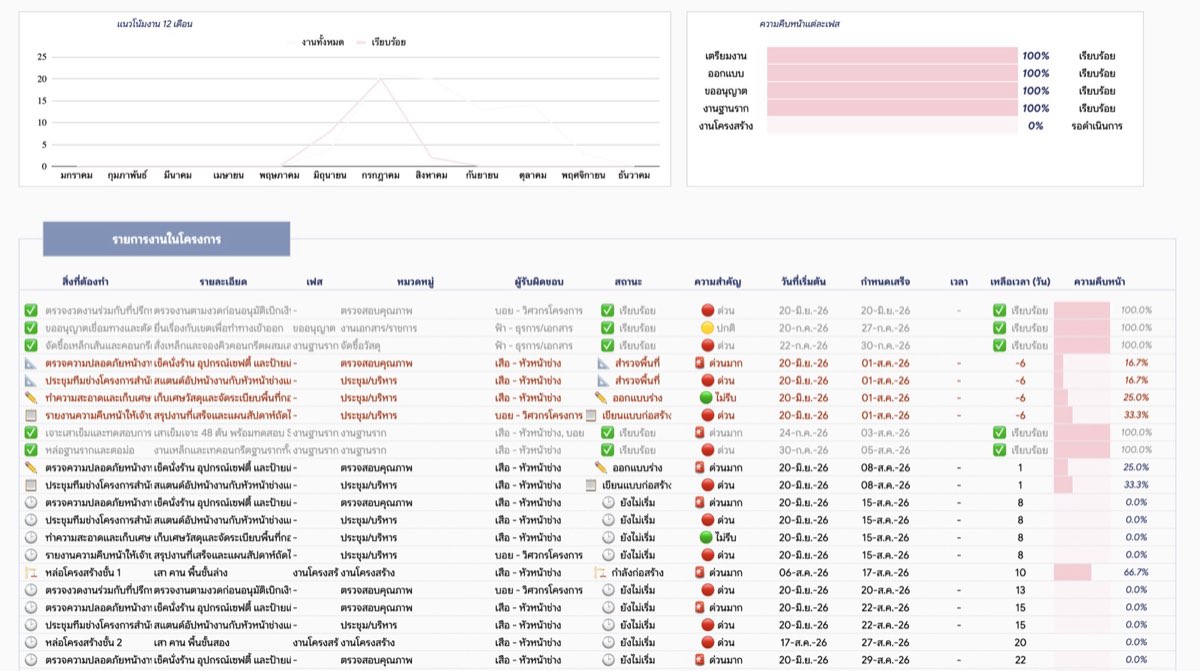1200x671 pixels.
Task: Click the ด่วนมาก alarm icon in เจาะเสาเข็ม row
Action: pyautogui.click(x=700, y=433)
